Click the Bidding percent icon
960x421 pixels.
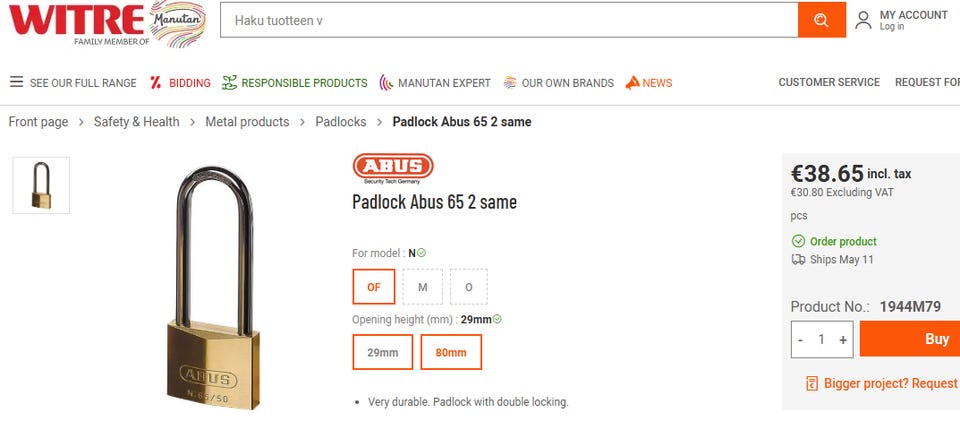click(156, 83)
